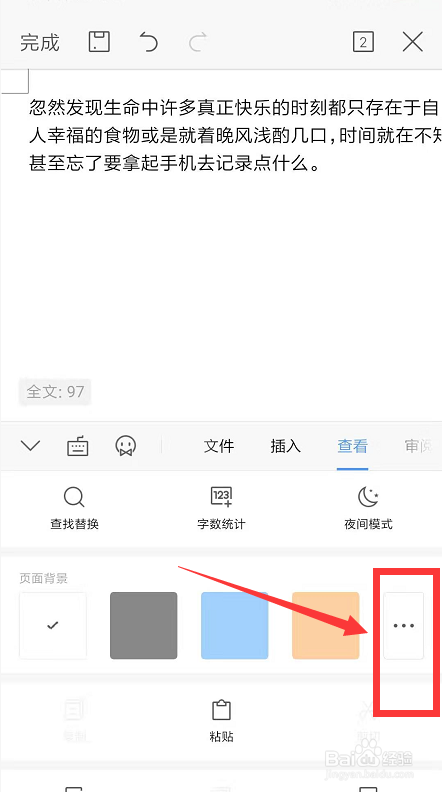
Task: Tap the save floppy disk icon
Action: tap(99, 42)
